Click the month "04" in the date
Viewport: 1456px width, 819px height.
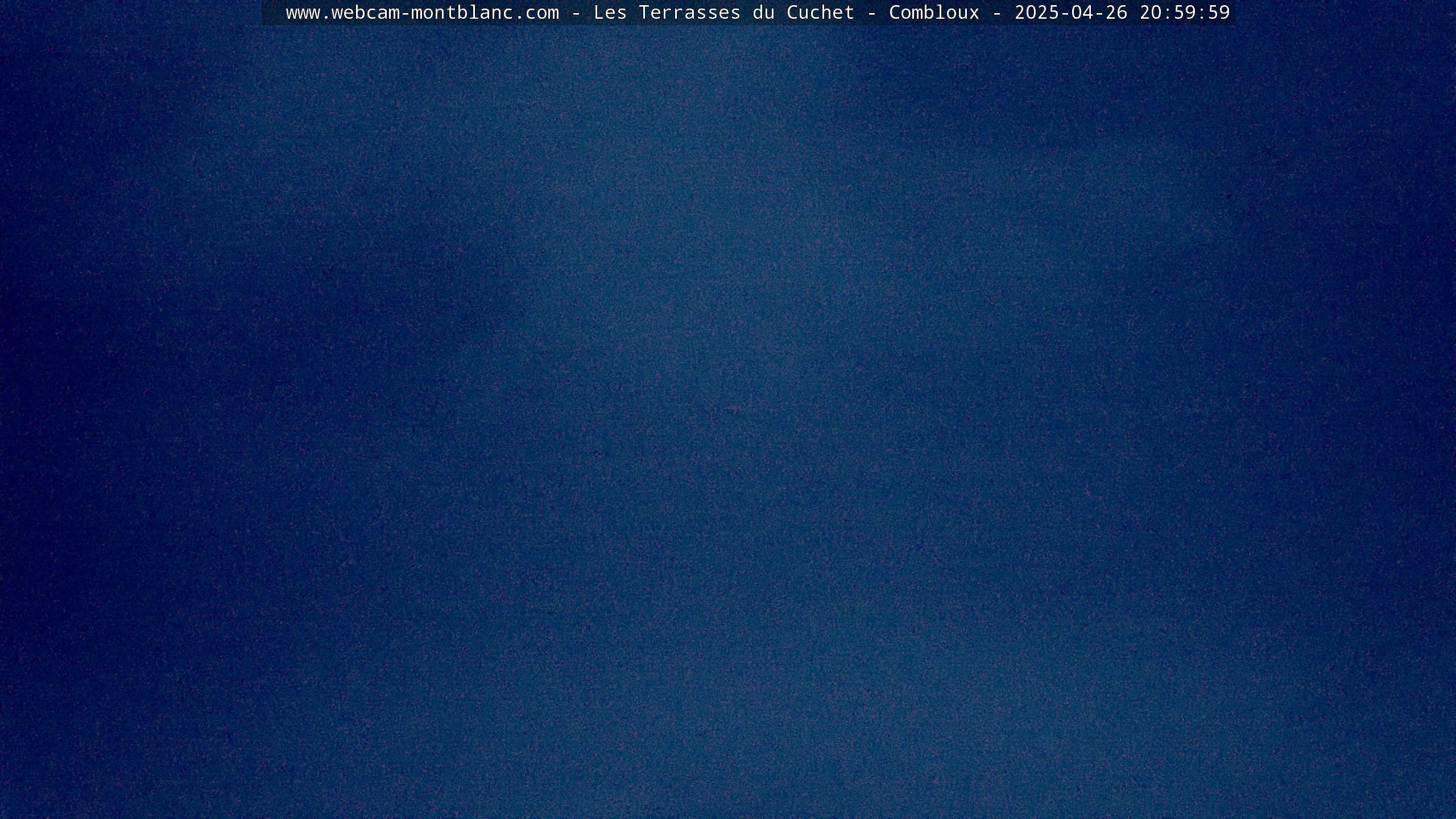click(1082, 13)
